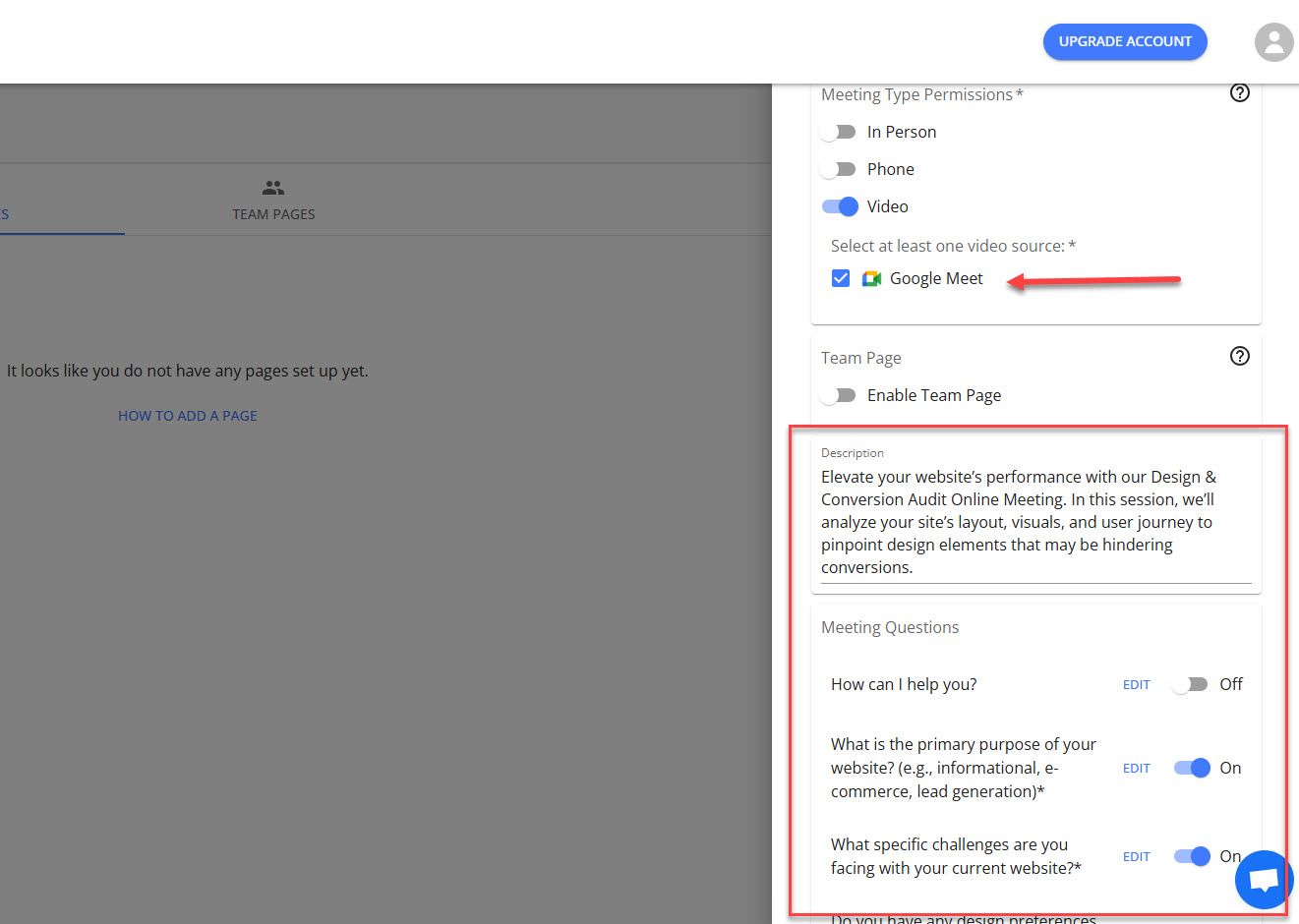
Task: Turn on the 'How can I help you?' question
Action: click(1190, 684)
